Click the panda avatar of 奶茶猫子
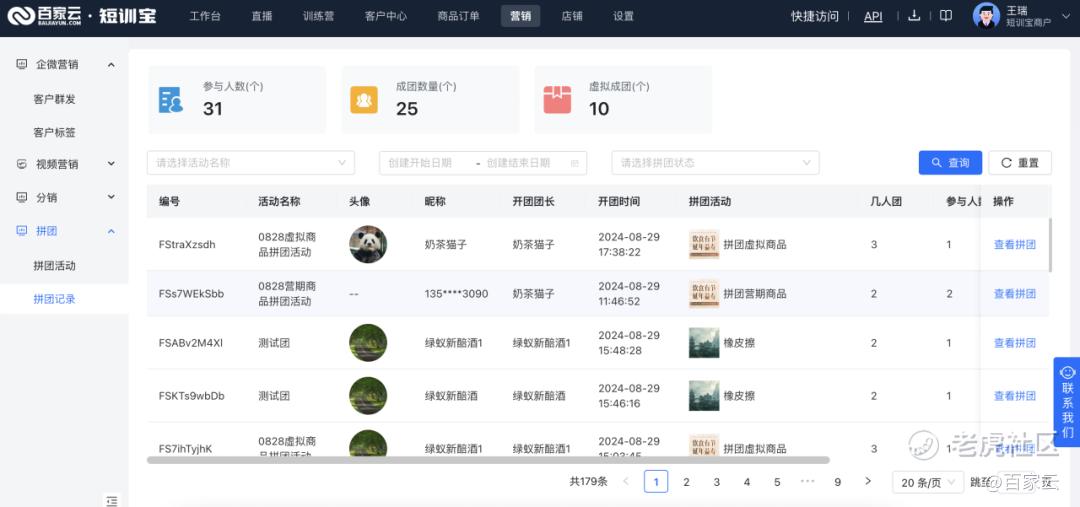This screenshot has height=507, width=1080. click(368, 244)
